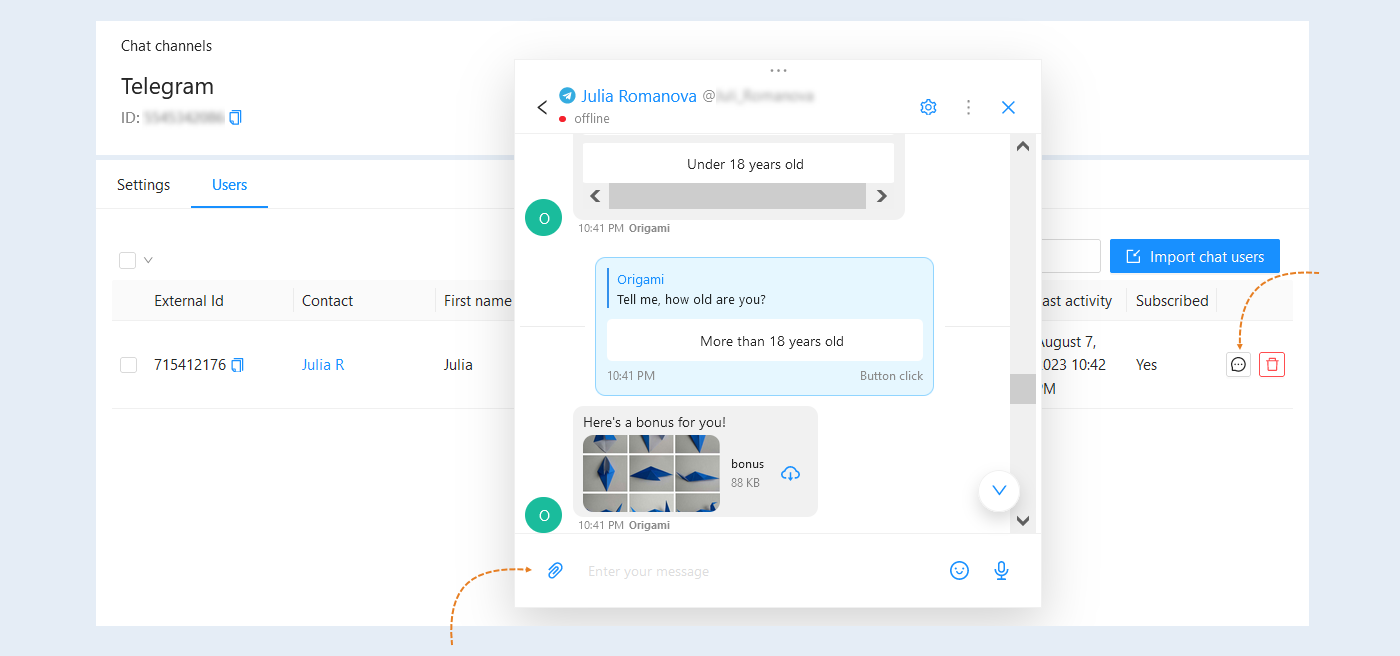This screenshot has width=1400, height=656.
Task: Copy the Telegram channel ID
Action: pos(236,118)
